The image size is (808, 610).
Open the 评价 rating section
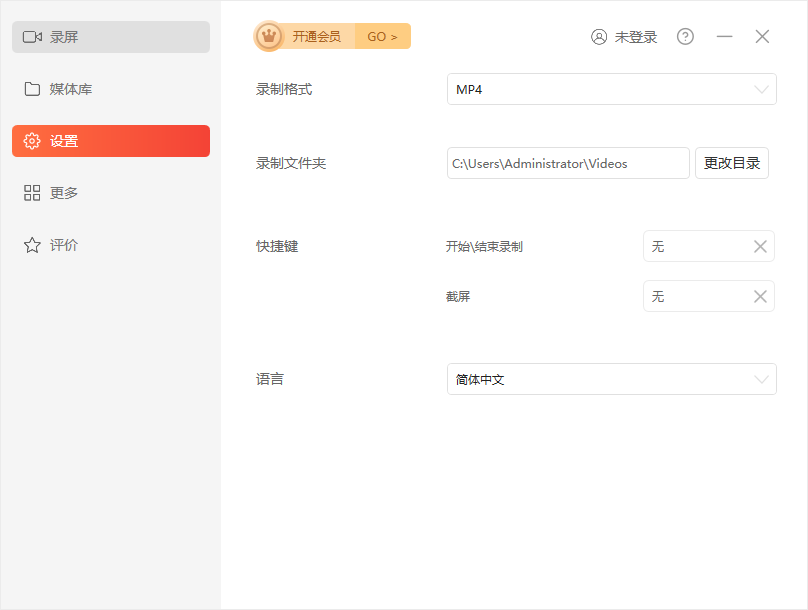(111, 245)
